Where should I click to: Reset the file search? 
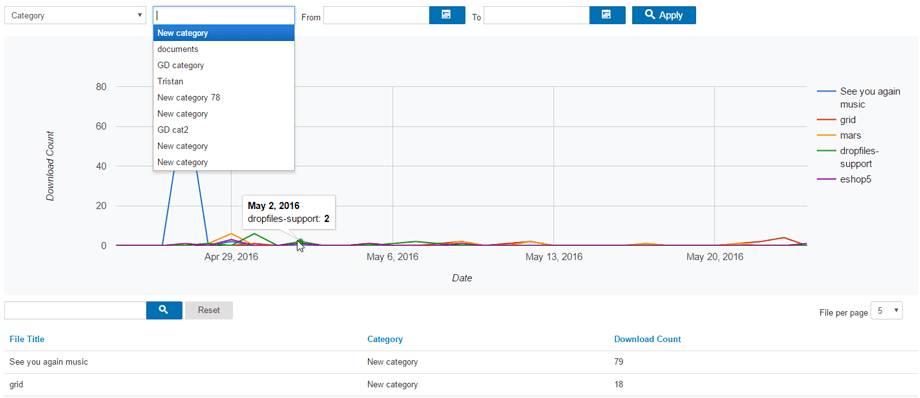(x=209, y=310)
